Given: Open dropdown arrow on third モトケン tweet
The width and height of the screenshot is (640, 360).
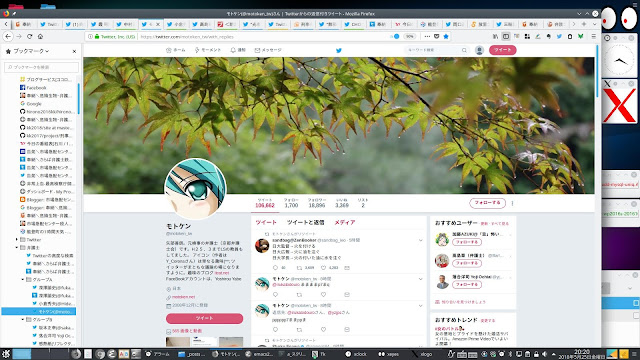Looking at the screenshot, I should pos(420,305).
